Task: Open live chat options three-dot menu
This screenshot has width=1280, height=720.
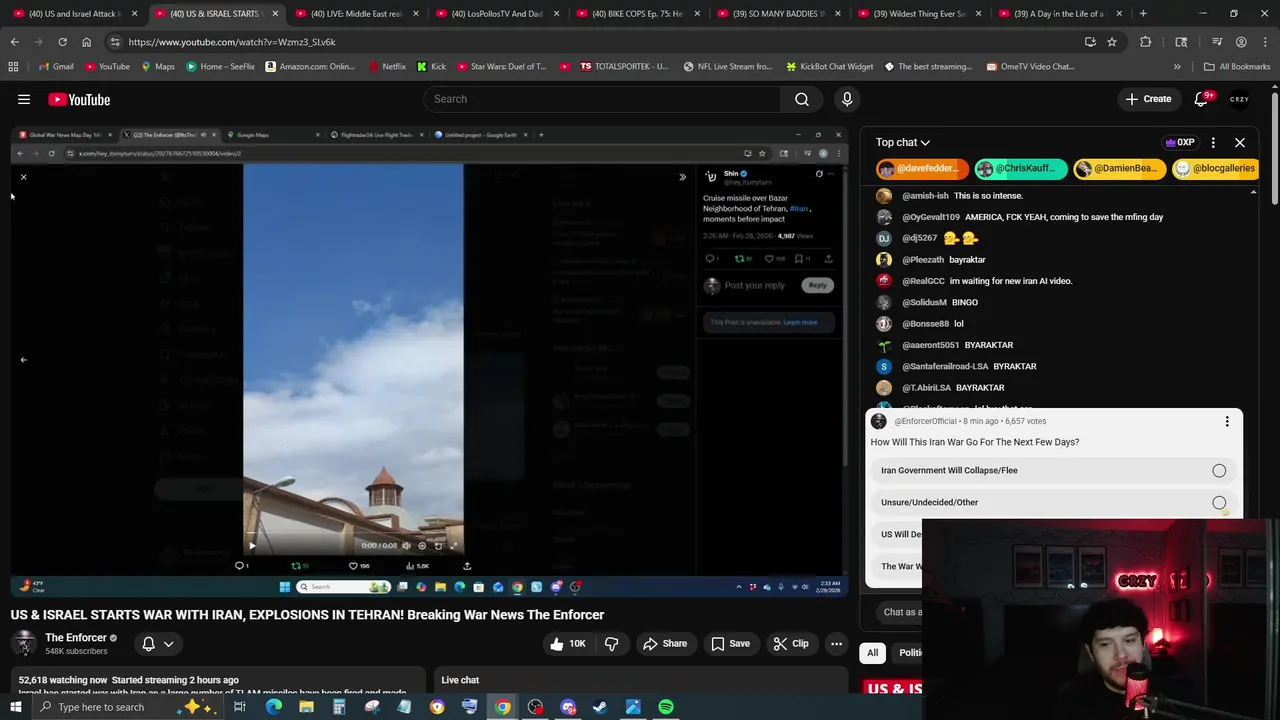Action: (1213, 142)
